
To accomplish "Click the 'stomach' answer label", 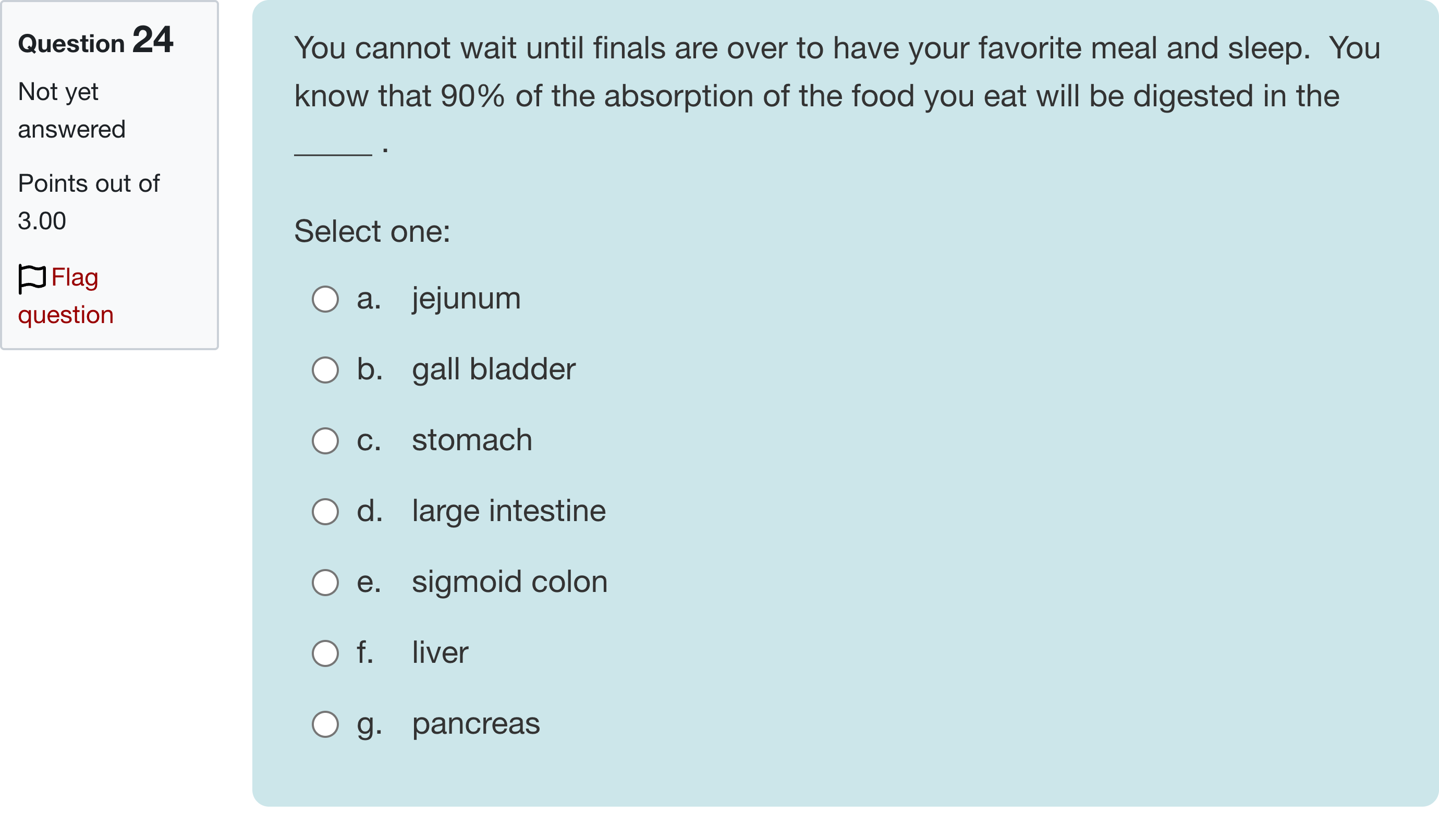I will click(x=472, y=440).
